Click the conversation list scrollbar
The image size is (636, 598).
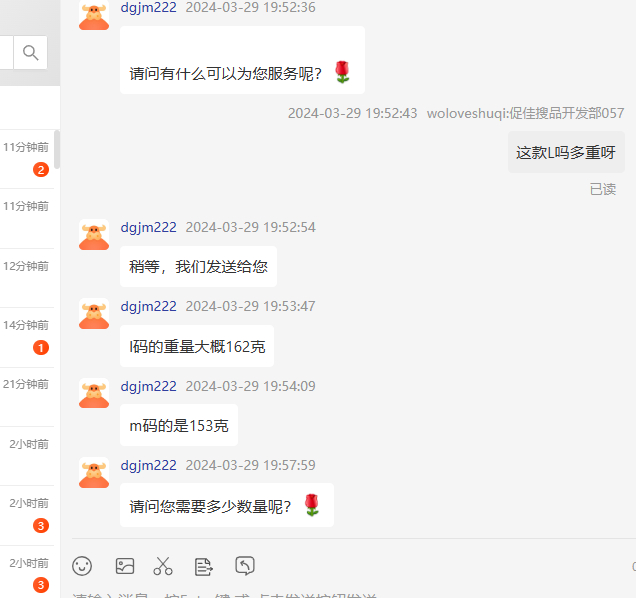click(x=57, y=149)
